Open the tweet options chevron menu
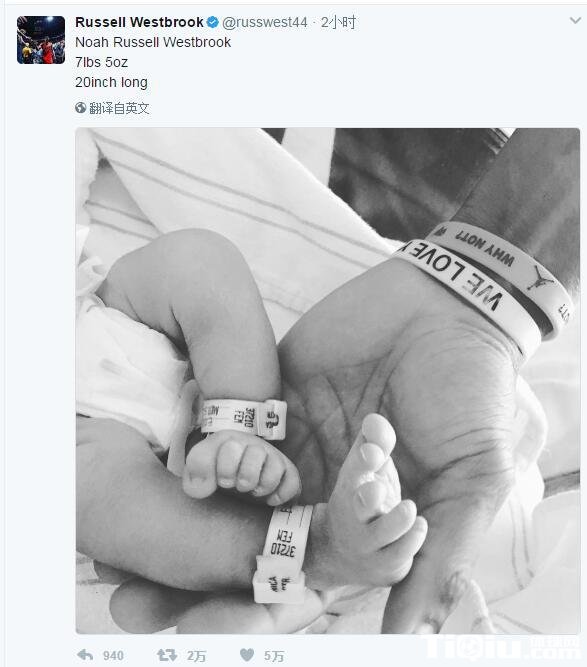The height and width of the screenshot is (667, 587). [x=575, y=20]
